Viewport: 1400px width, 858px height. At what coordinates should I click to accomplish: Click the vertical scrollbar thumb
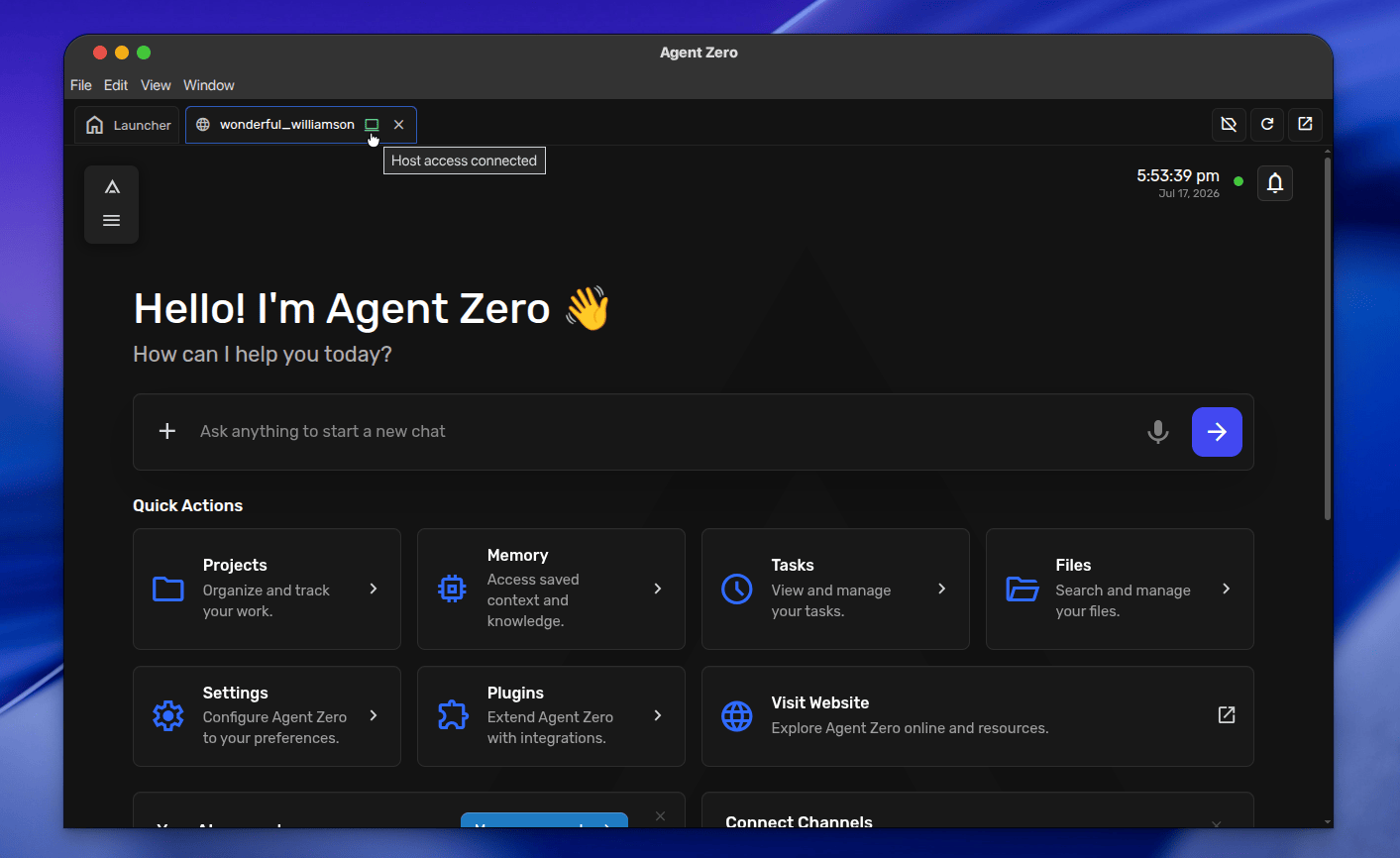click(x=1328, y=337)
